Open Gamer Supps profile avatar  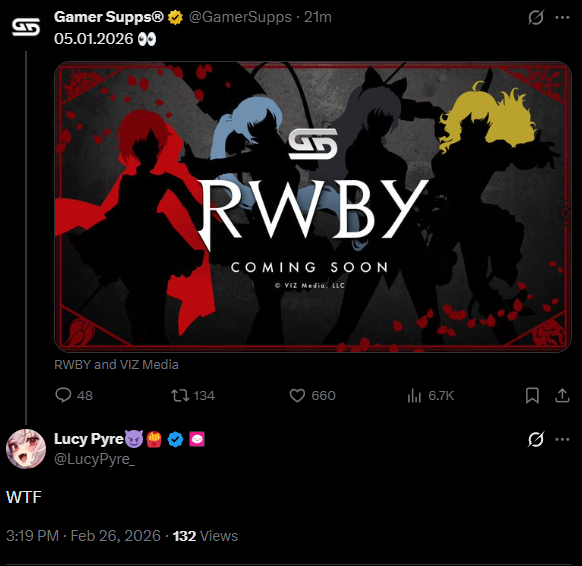pos(26,27)
